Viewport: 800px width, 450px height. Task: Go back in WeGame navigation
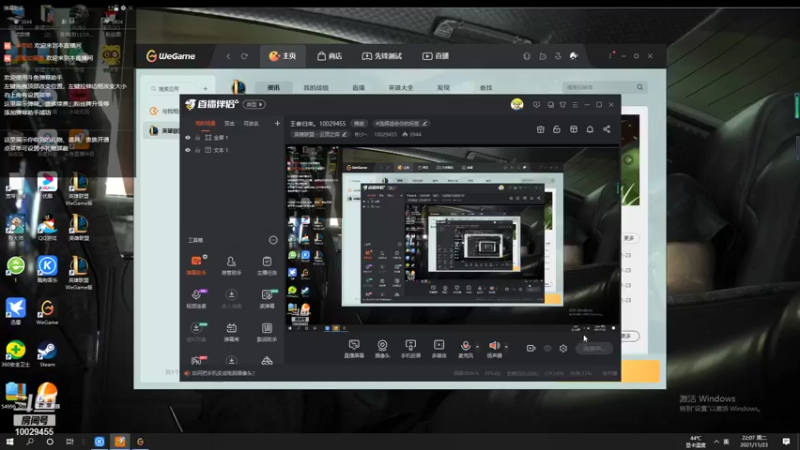(228, 56)
